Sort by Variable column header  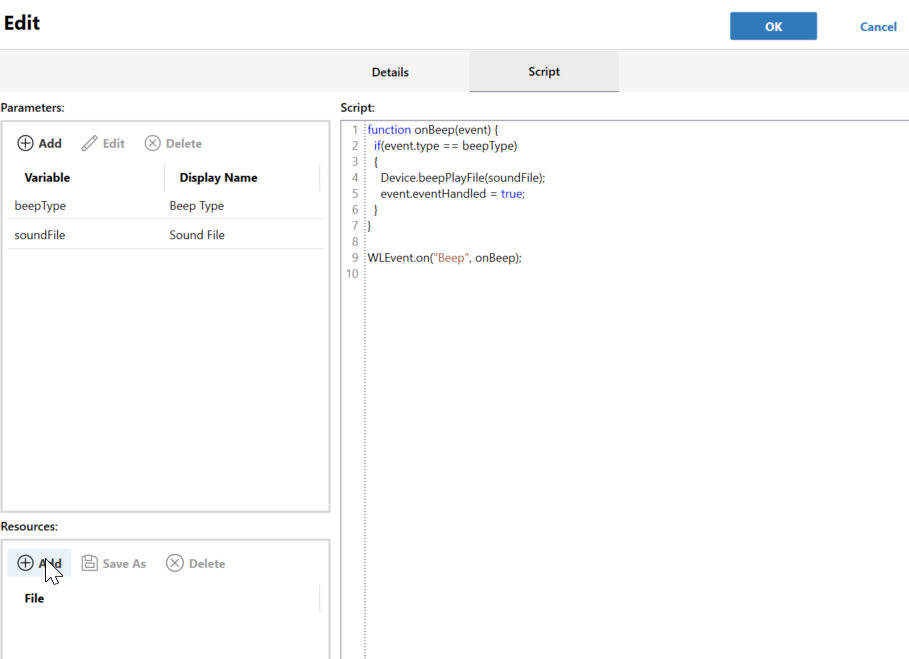pyautogui.click(x=48, y=177)
